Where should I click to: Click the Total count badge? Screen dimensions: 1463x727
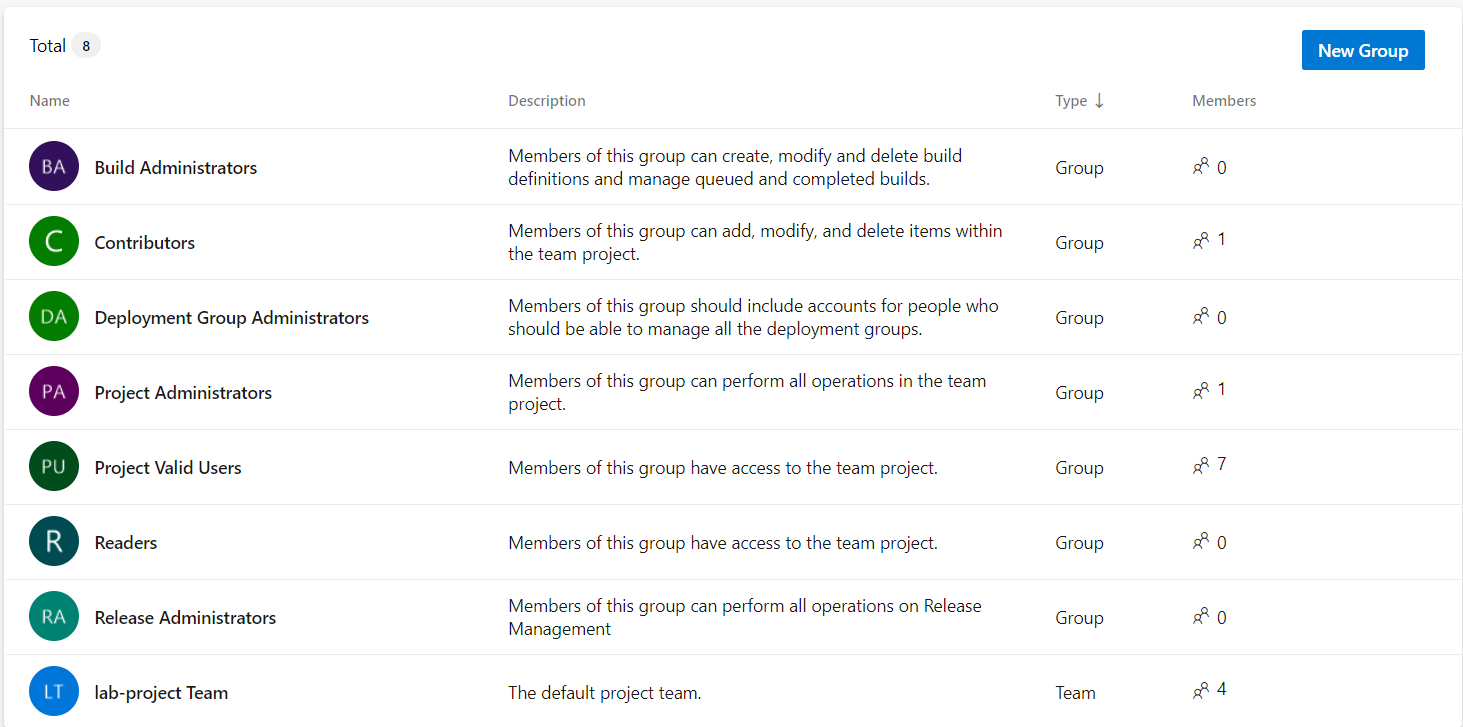pos(86,46)
